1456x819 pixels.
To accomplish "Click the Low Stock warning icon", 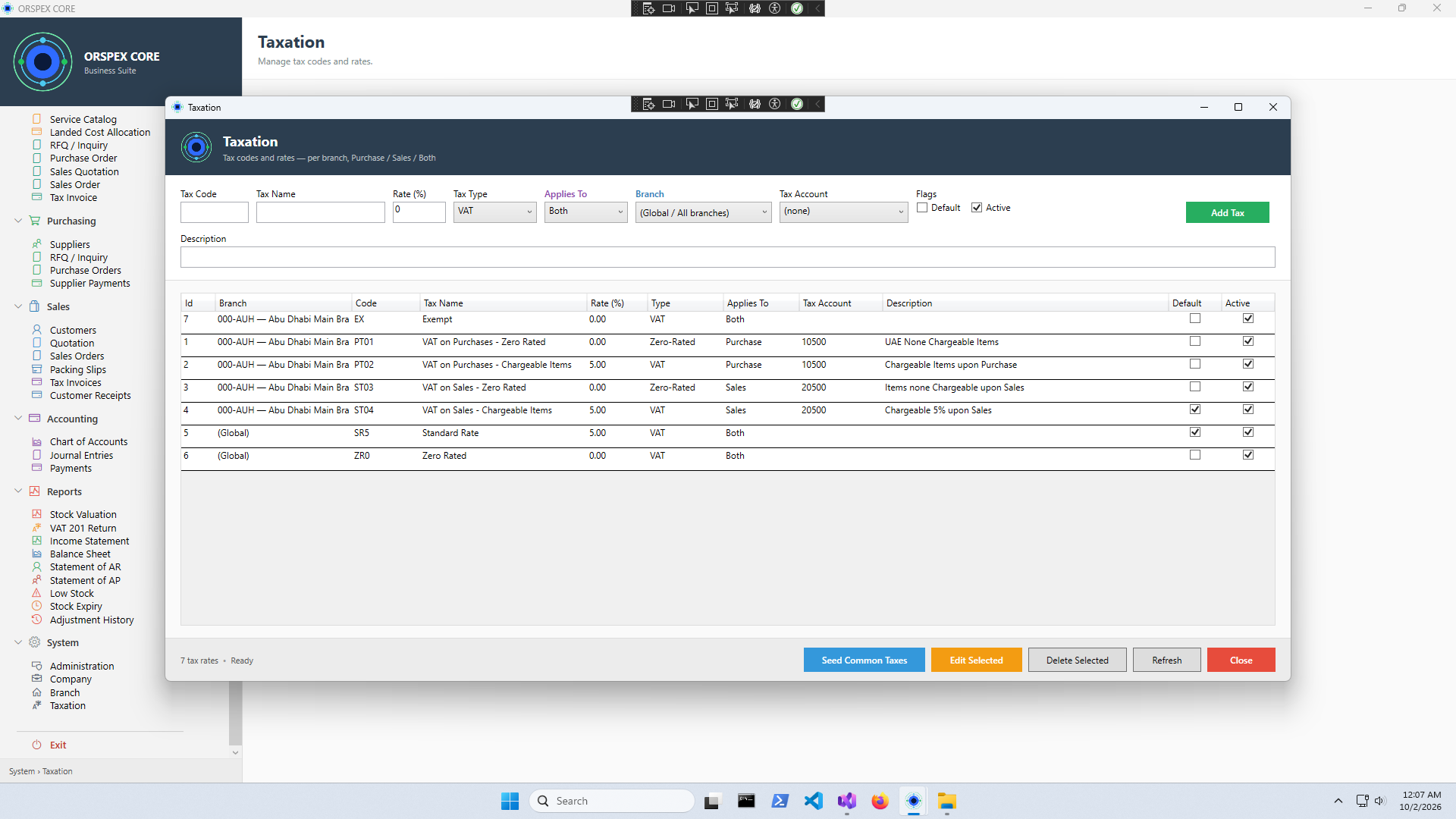I will coord(36,593).
